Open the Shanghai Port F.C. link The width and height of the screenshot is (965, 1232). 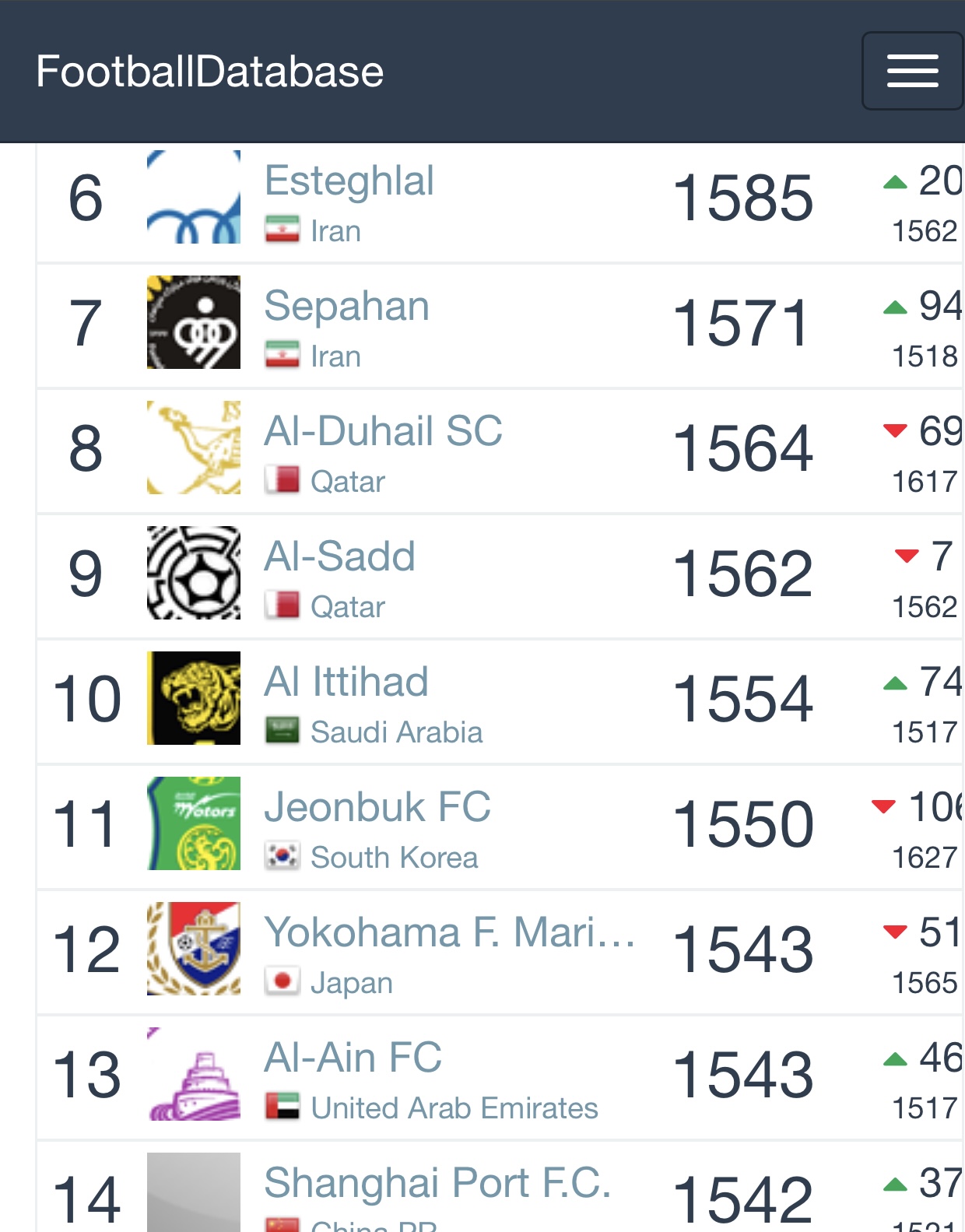click(437, 1183)
